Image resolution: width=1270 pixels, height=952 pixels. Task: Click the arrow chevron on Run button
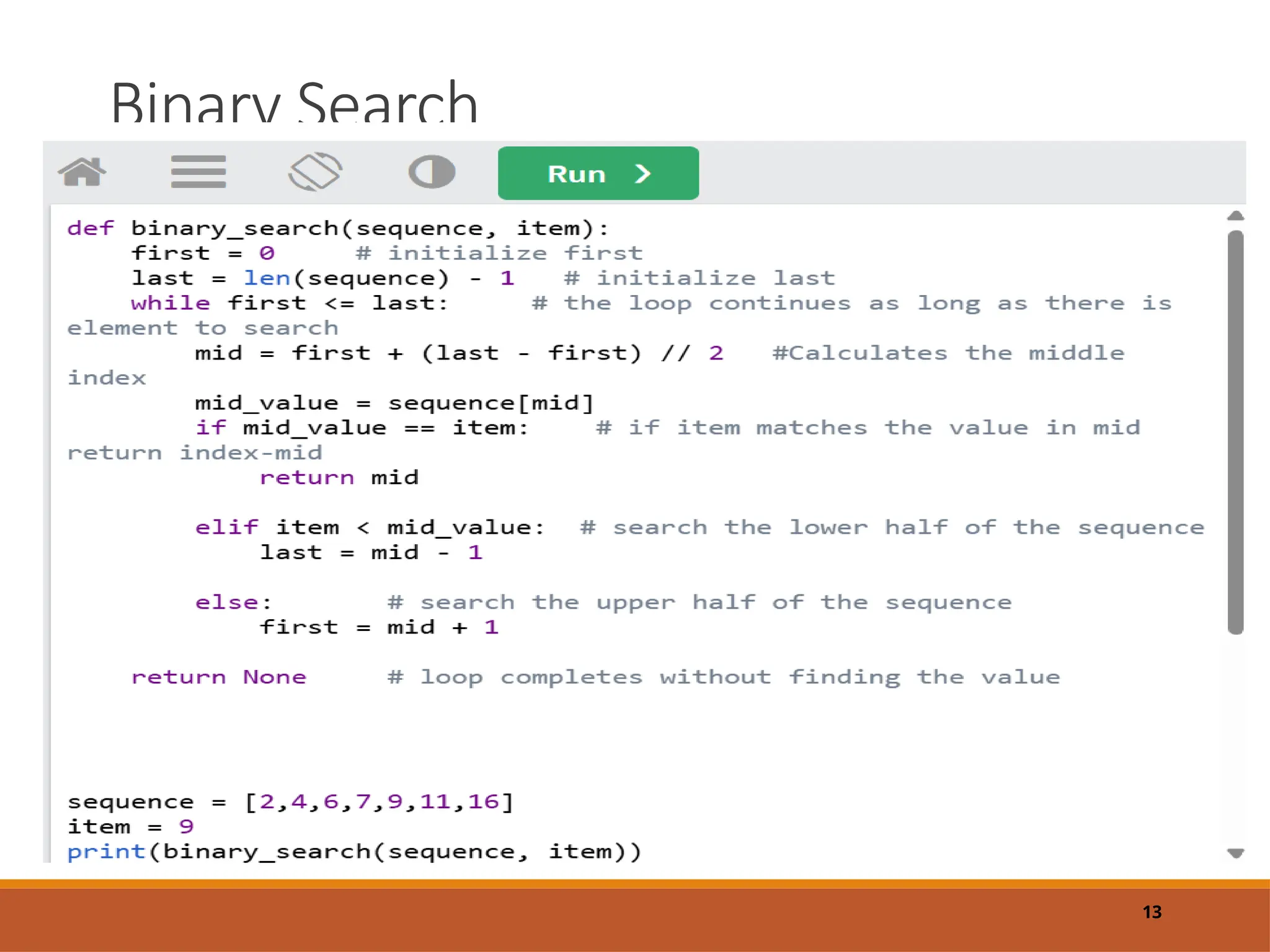pyautogui.click(x=642, y=174)
